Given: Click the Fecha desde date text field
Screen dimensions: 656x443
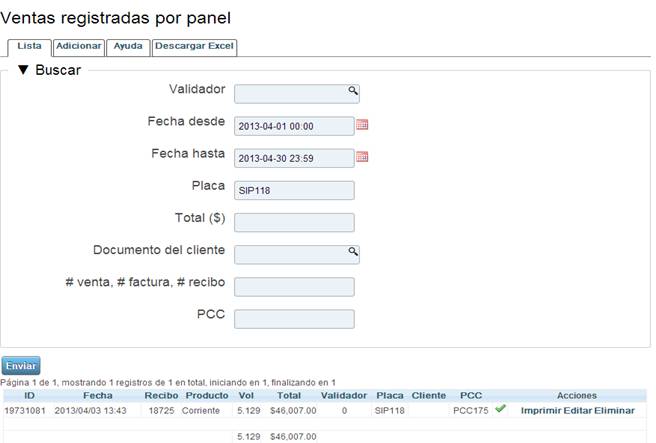Looking at the screenshot, I should pos(294,126).
